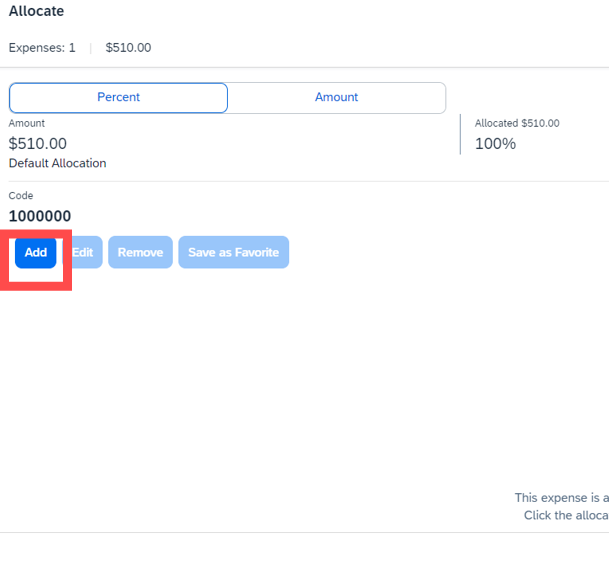Click the vertical divider beside Allocated section
This screenshot has width=609, height=568.
coord(460,134)
